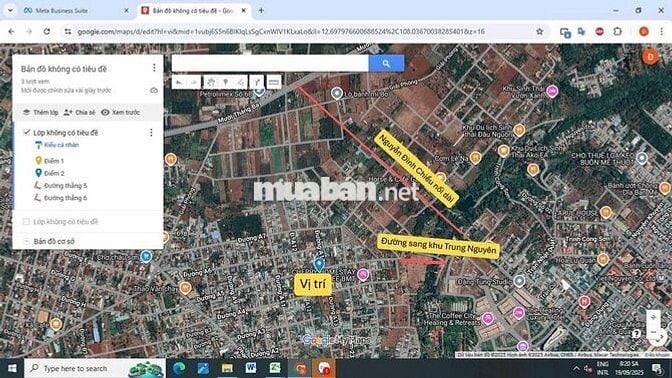Click the Vị trí yellow label
672x378 pixels.
pyautogui.click(x=313, y=284)
